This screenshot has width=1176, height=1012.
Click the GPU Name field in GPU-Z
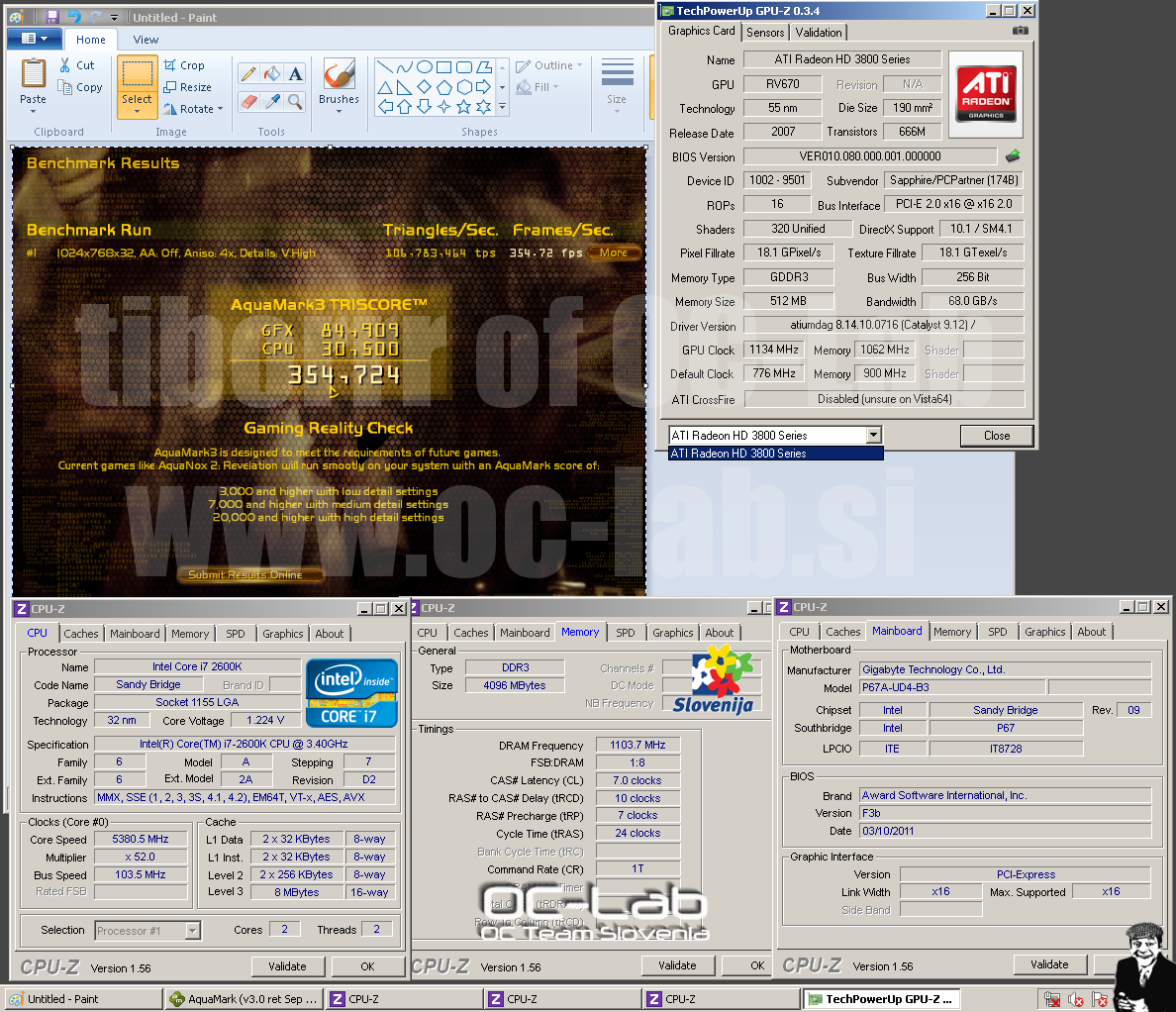point(842,59)
